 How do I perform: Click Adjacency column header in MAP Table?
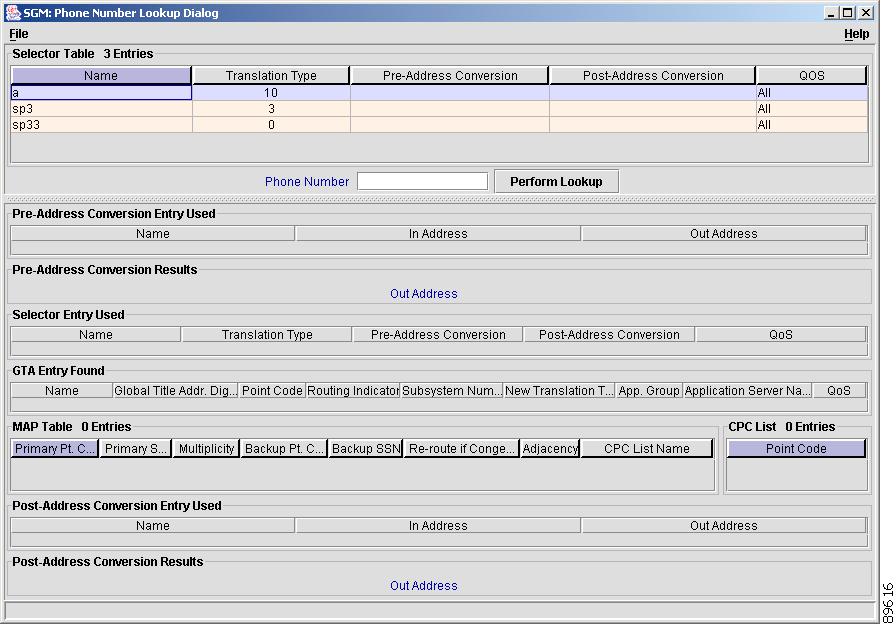550,449
